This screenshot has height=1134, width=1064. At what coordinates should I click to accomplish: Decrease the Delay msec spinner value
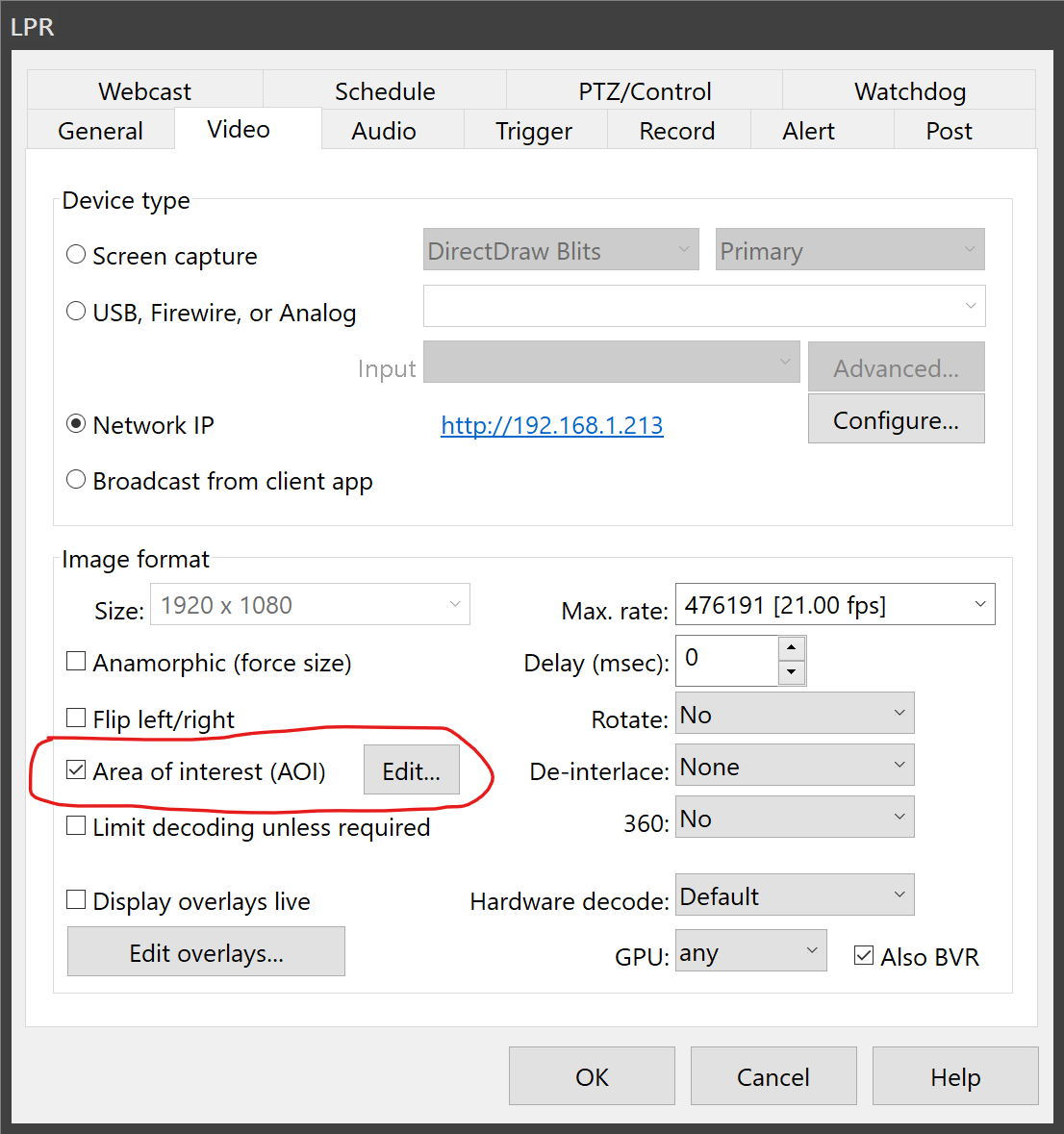(x=791, y=672)
